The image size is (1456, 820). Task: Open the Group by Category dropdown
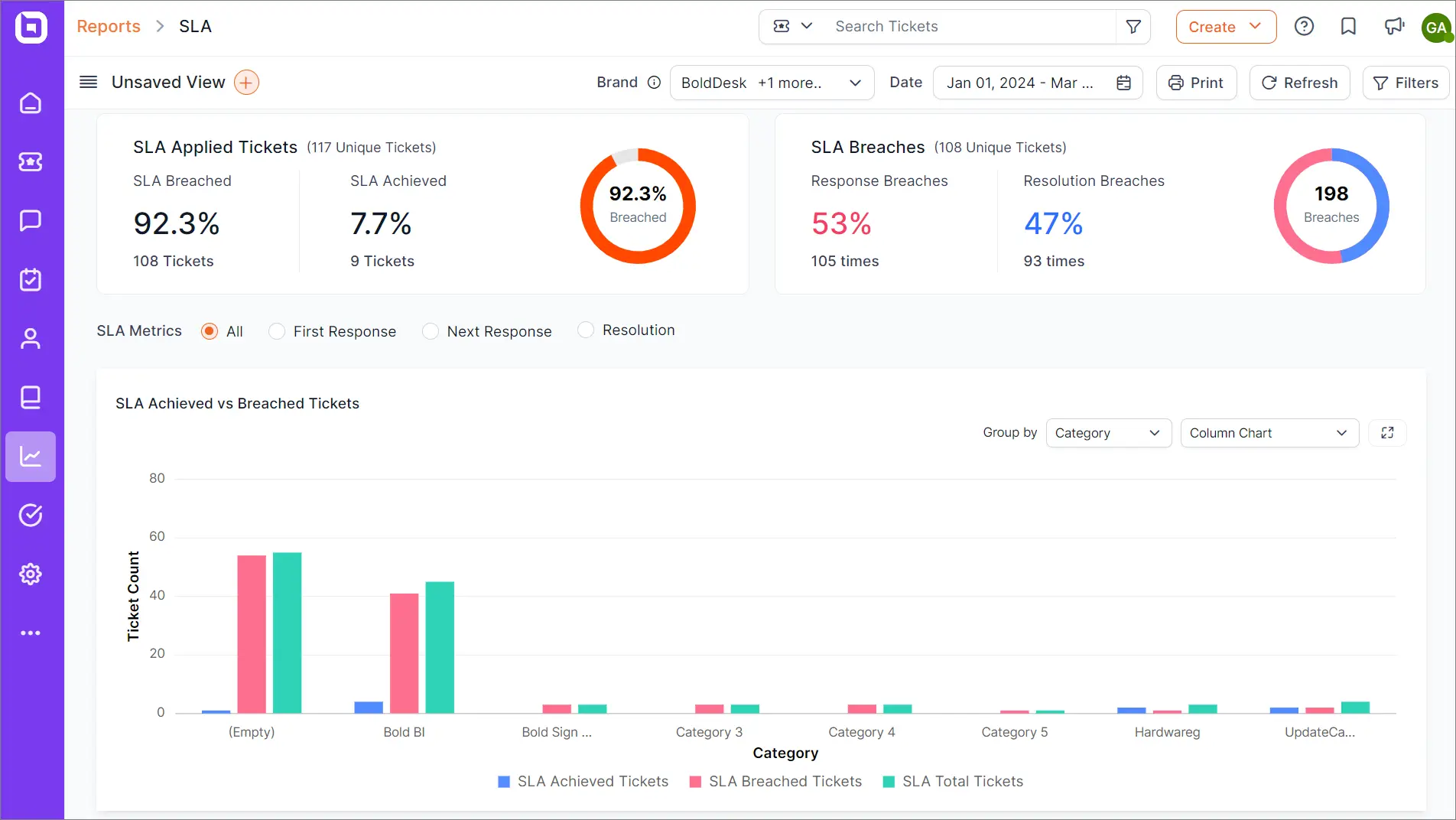coord(1108,433)
